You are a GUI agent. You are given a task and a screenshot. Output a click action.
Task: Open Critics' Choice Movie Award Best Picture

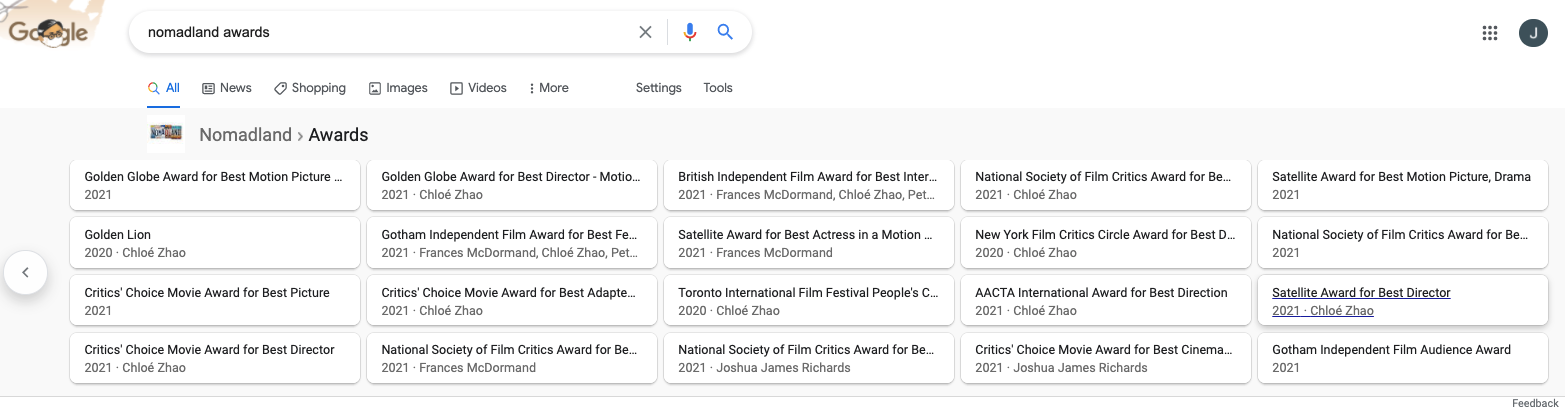(215, 301)
